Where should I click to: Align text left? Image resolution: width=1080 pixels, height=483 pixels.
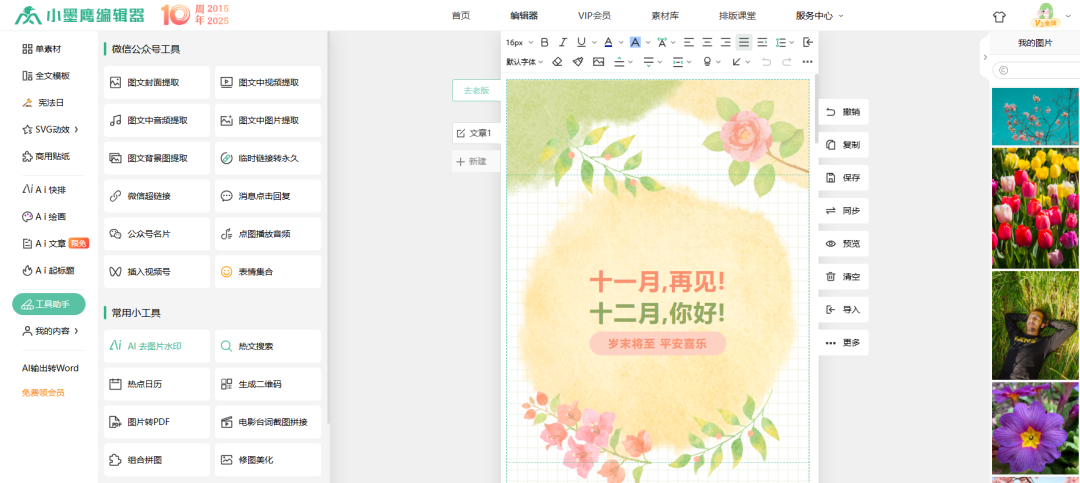[689, 43]
